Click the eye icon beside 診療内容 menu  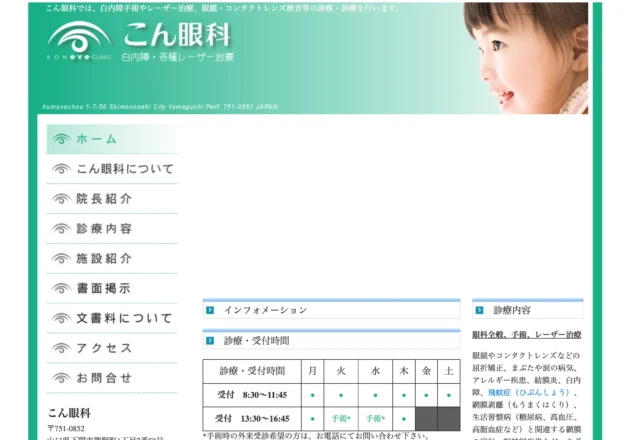click(x=61, y=229)
